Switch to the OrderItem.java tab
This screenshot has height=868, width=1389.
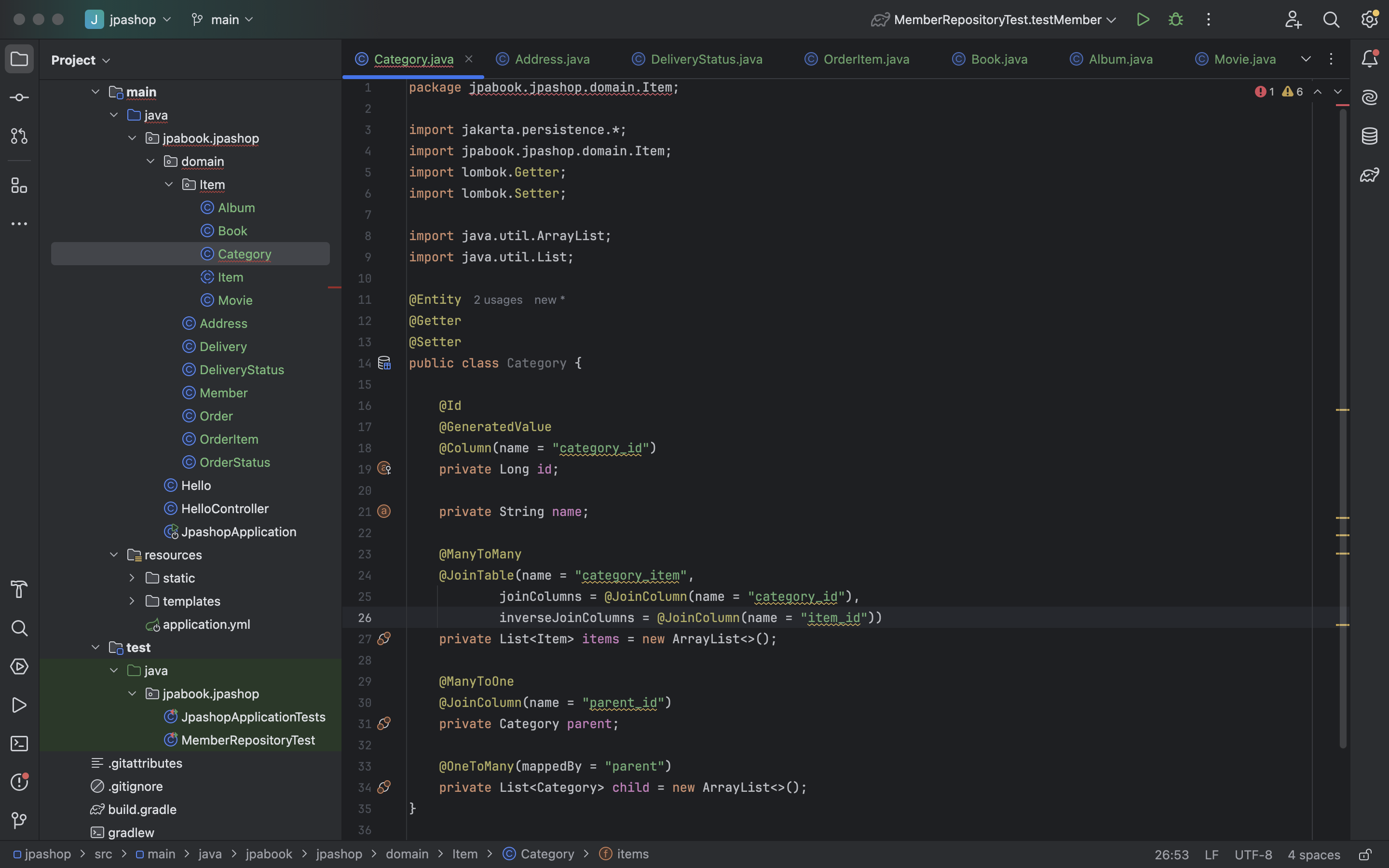coord(857,59)
